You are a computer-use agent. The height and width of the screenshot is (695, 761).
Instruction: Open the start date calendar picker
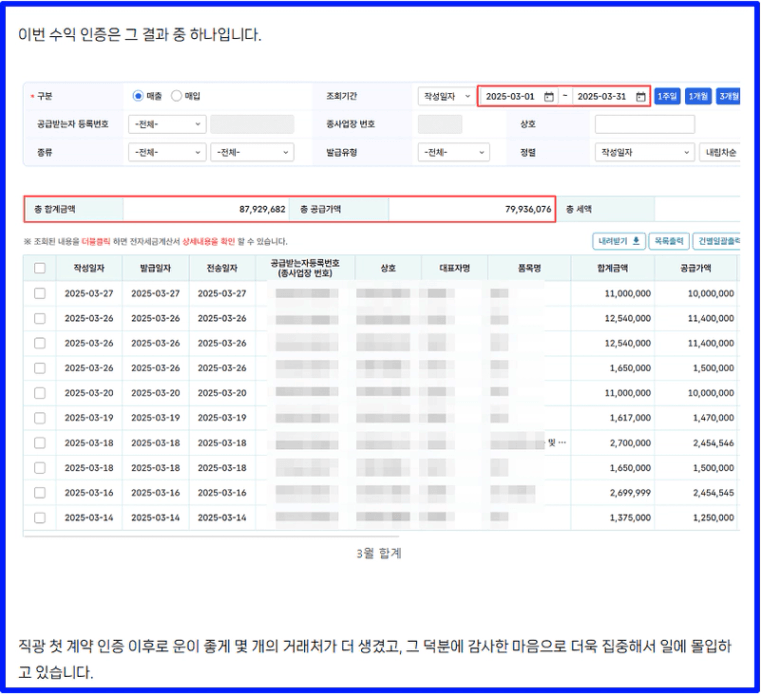click(x=548, y=97)
